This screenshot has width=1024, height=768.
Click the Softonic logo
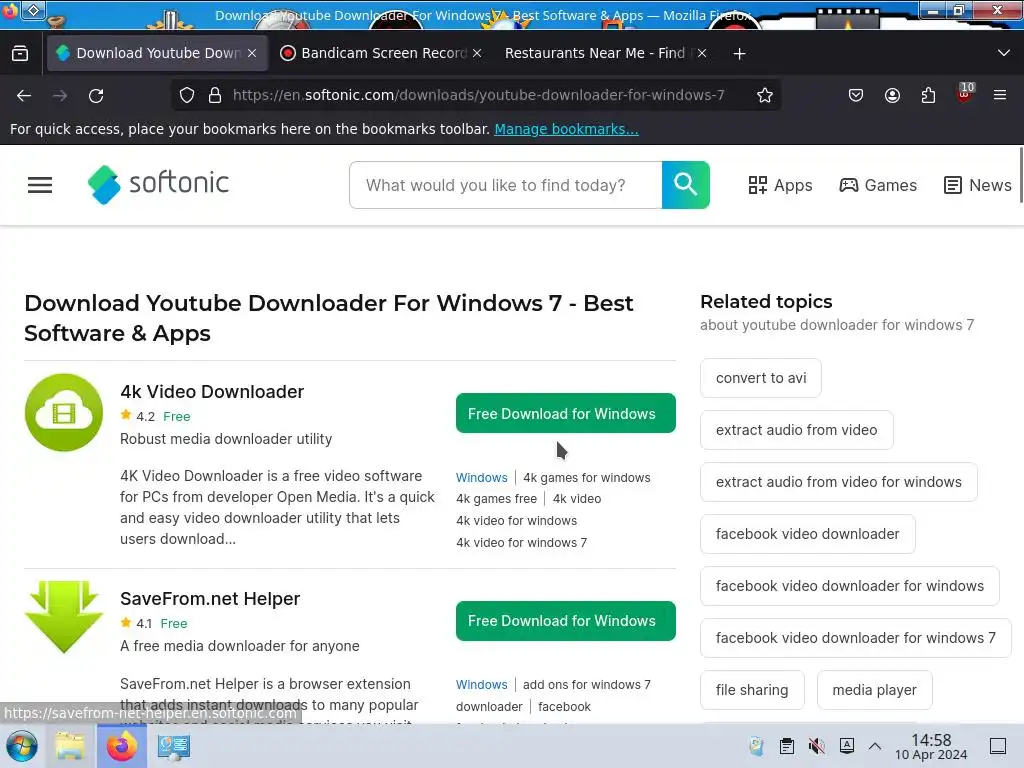coord(158,184)
